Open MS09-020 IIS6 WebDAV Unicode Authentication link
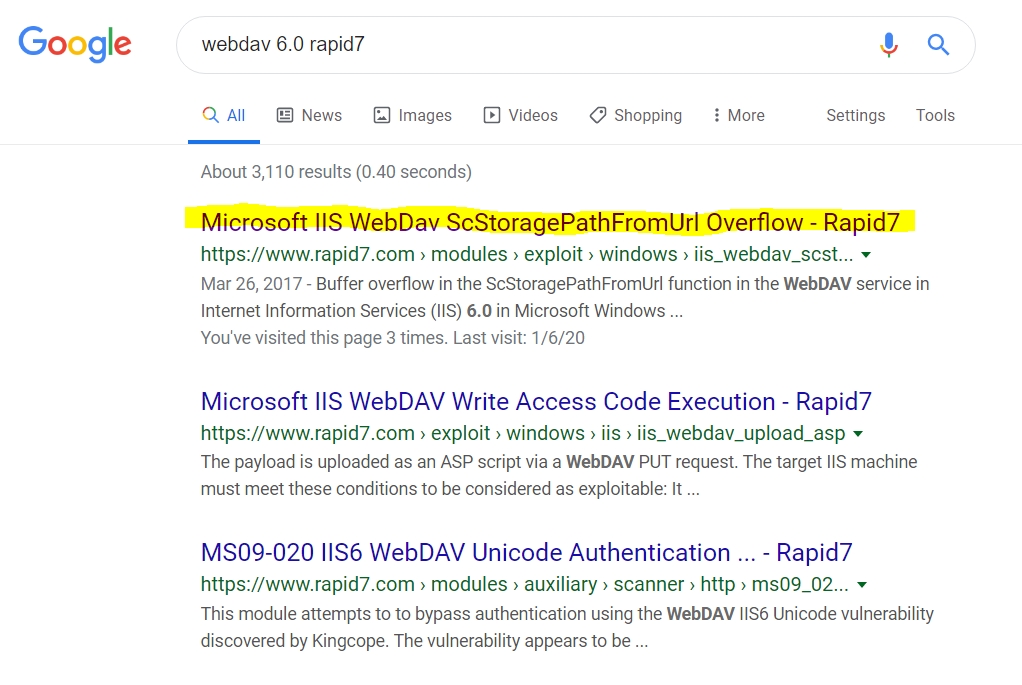Screen dimensions: 1022x685 (526, 553)
